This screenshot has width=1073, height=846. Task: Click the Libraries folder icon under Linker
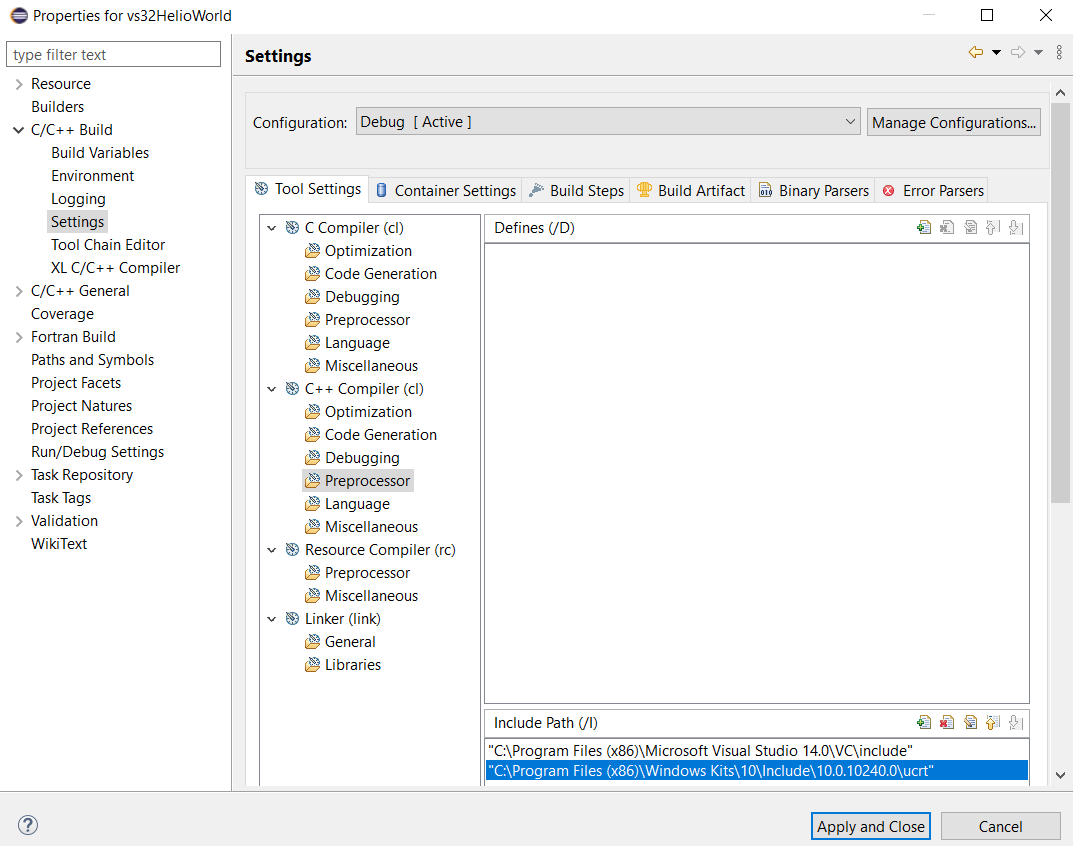(312, 664)
